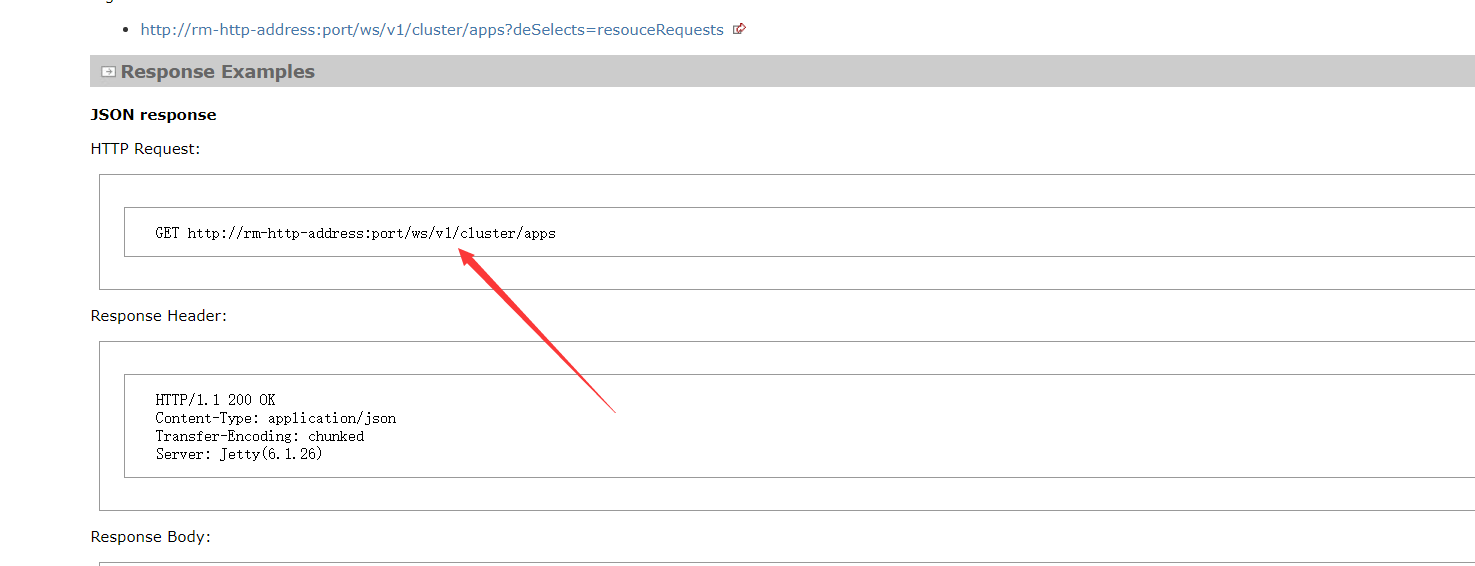Viewport: 1475px width, 566px height.
Task: Click the Content-Type: application/json line
Action: (276, 418)
